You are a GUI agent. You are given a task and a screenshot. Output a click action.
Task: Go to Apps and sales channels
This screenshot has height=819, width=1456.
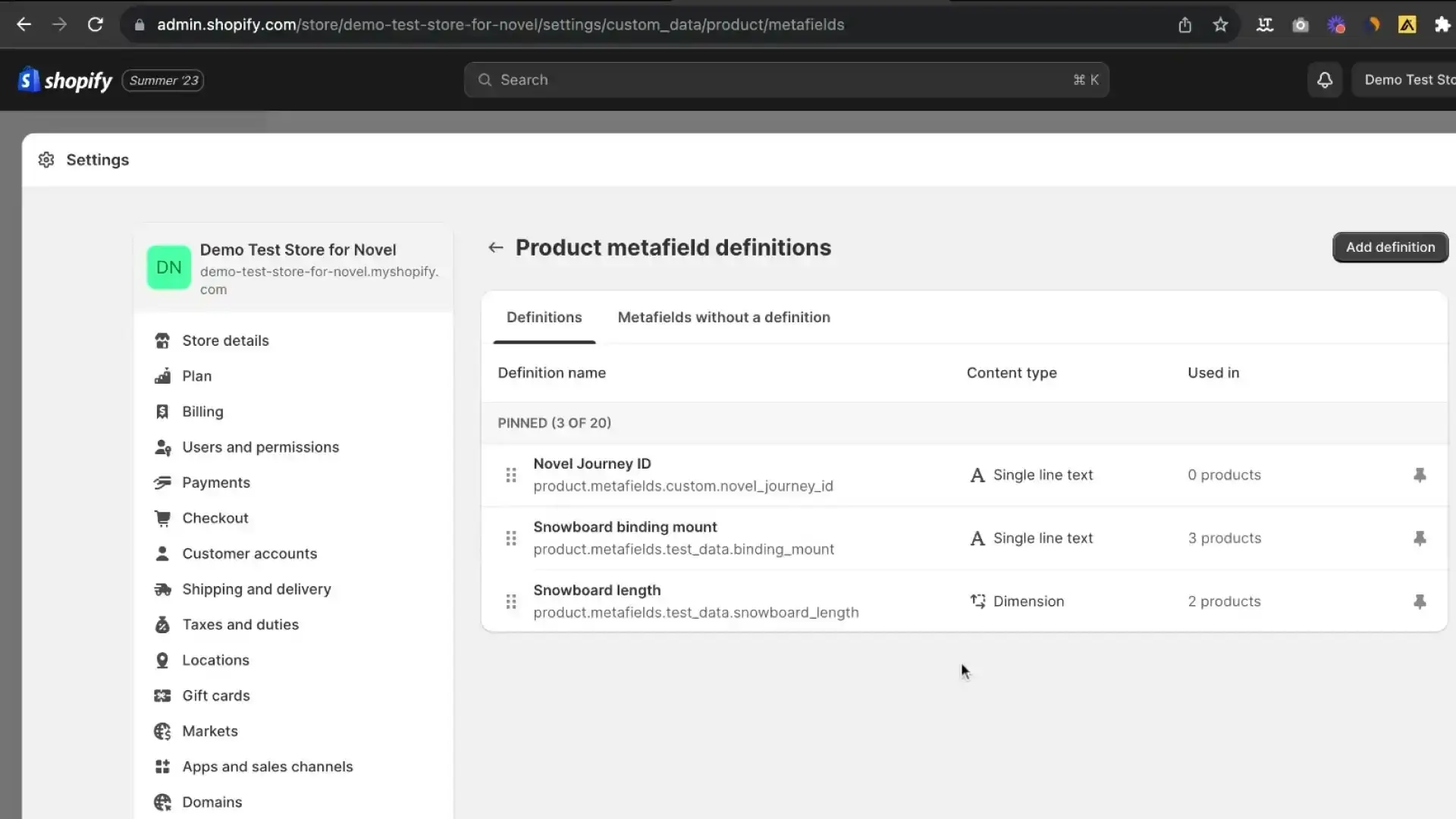coord(267,767)
